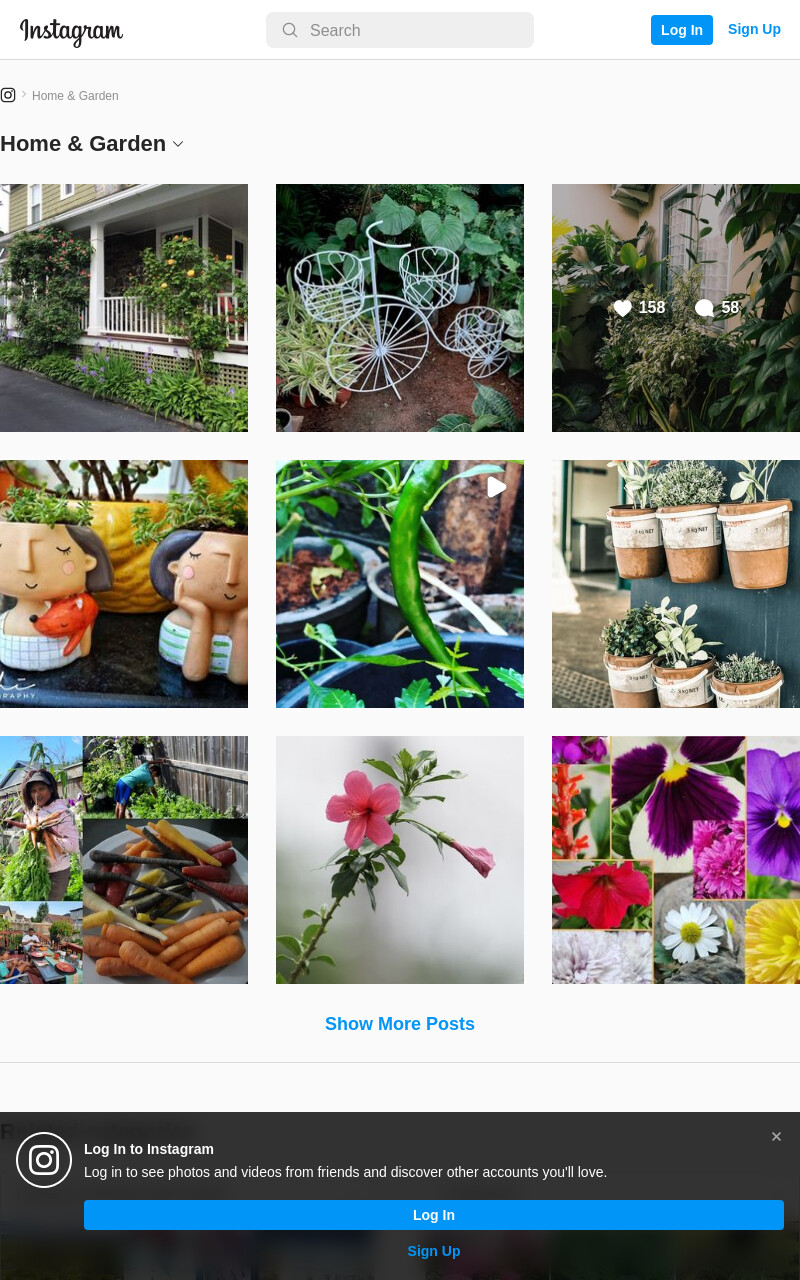
Task: Focus the Search input field
Action: 400,30
